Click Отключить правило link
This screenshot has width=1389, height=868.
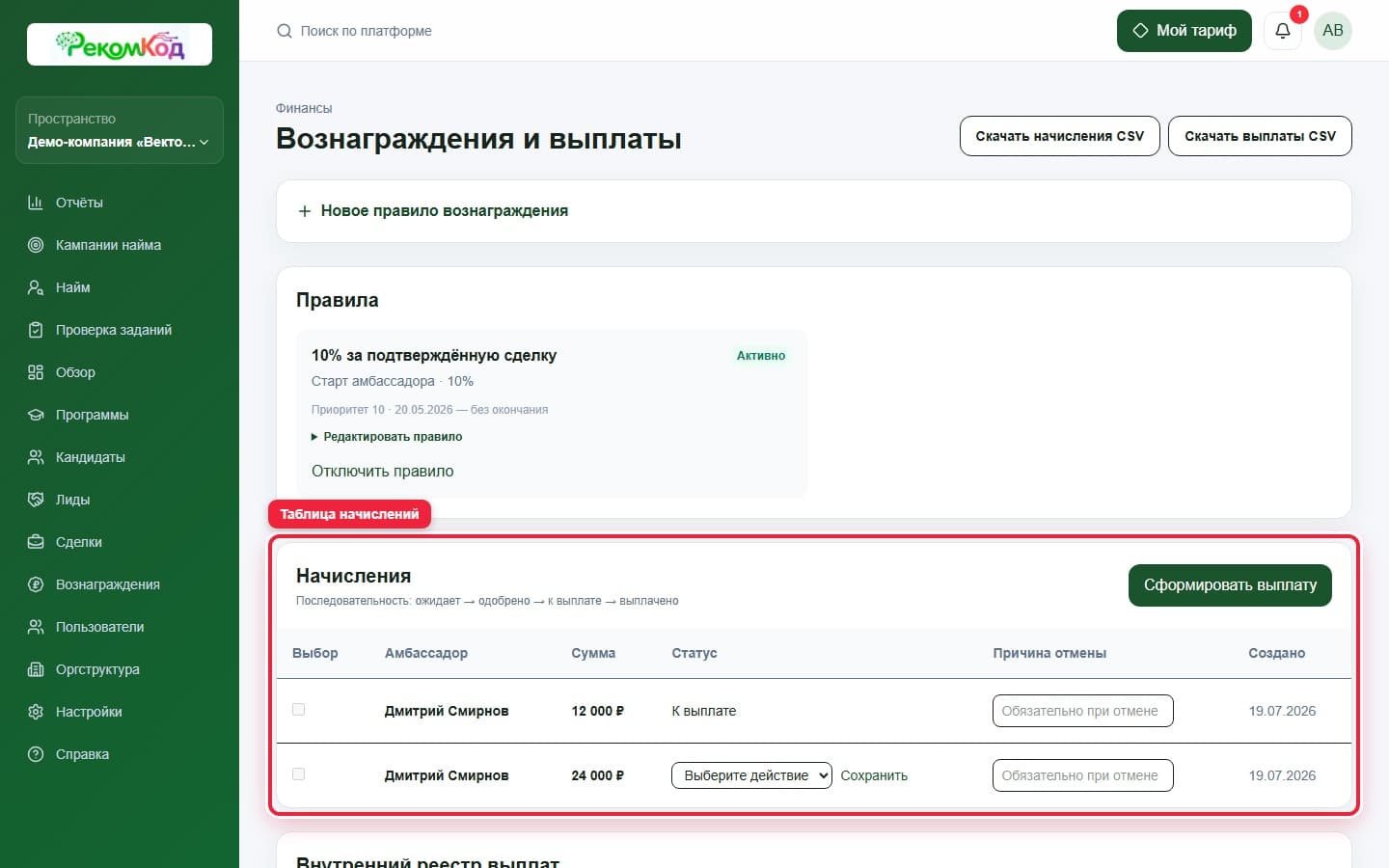coord(382,472)
